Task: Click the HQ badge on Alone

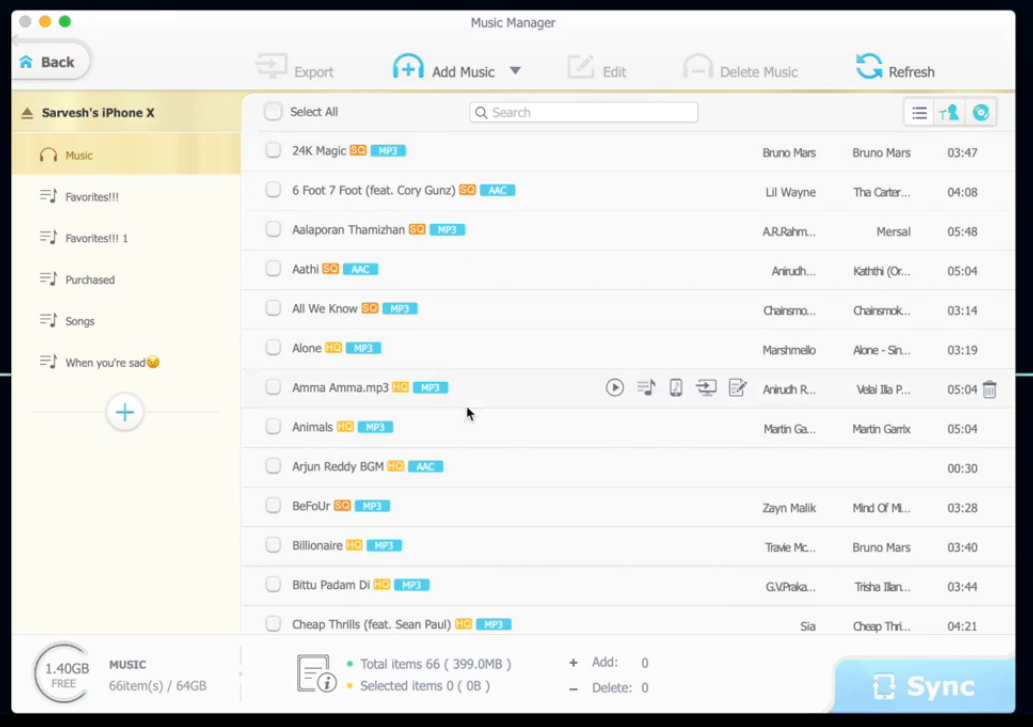Action: [x=333, y=348]
